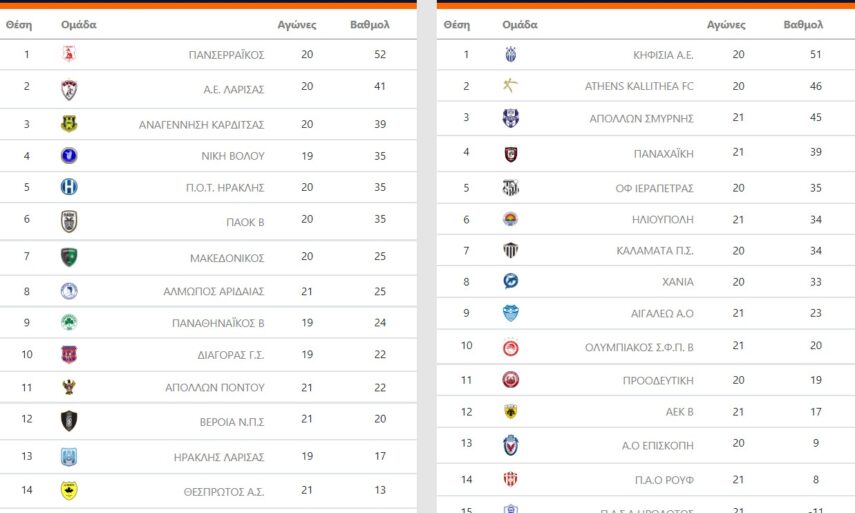Click the Ολυμπιακός Σ.Φ.Π. Β logo
Viewport: 855px width, 513px height.
coord(511,348)
